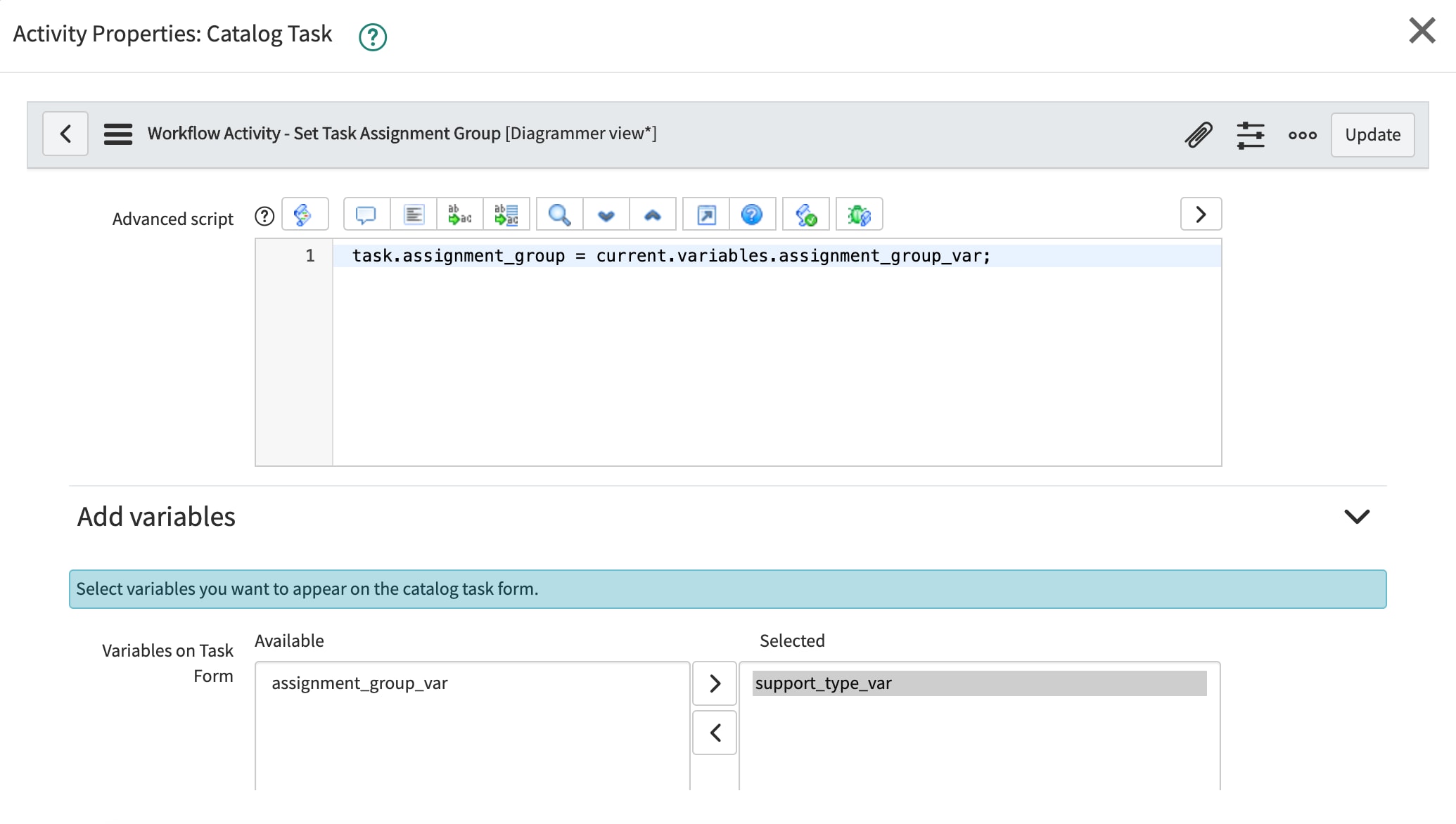
Task: Select assignment_group_var in the Available list
Action: pyautogui.click(x=360, y=683)
